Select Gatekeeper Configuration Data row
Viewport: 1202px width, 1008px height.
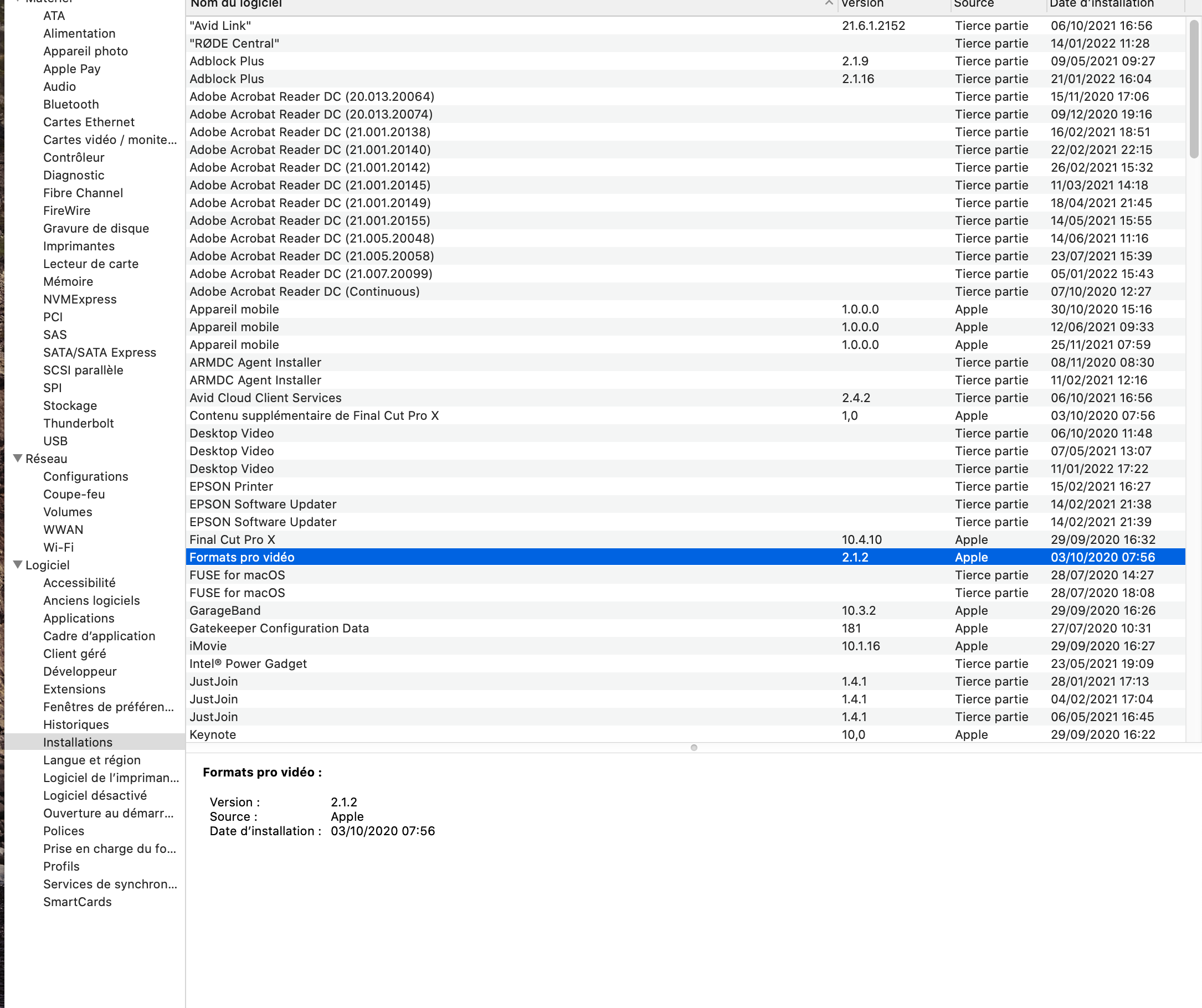point(685,629)
